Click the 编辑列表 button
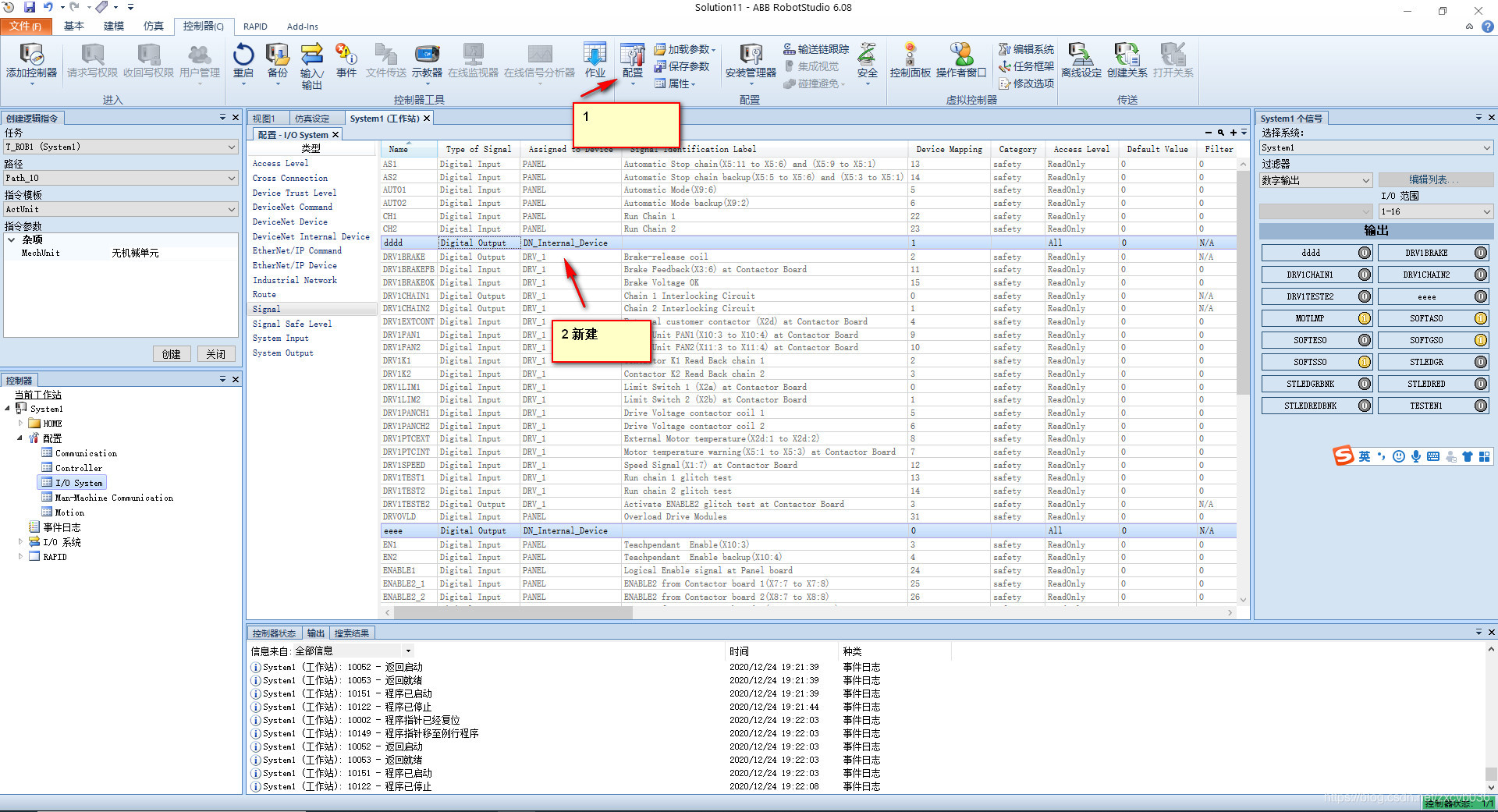Viewport: 1498px width, 812px height. pos(1436,180)
